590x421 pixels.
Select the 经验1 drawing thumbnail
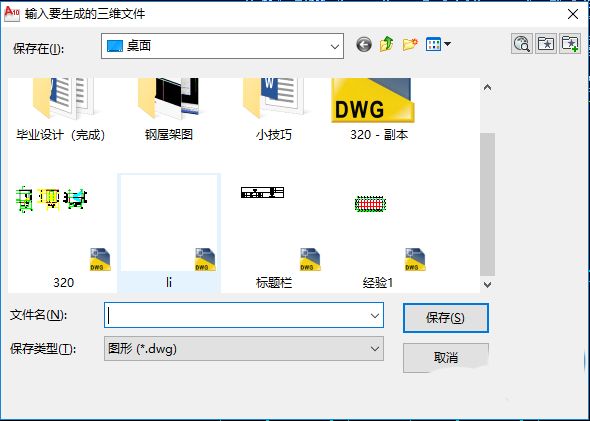370,204
